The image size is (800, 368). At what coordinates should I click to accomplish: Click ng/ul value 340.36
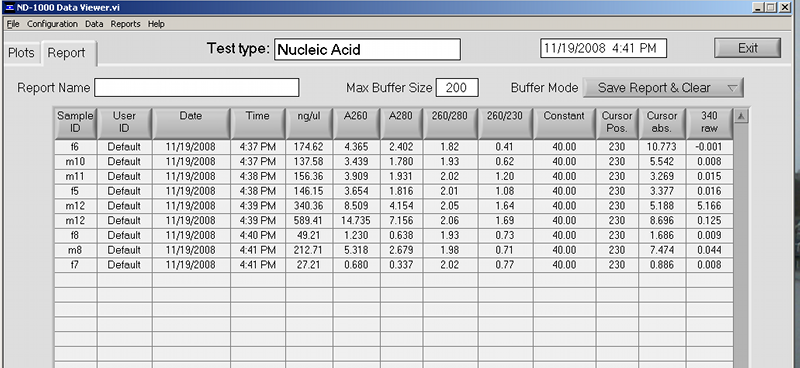(309, 206)
